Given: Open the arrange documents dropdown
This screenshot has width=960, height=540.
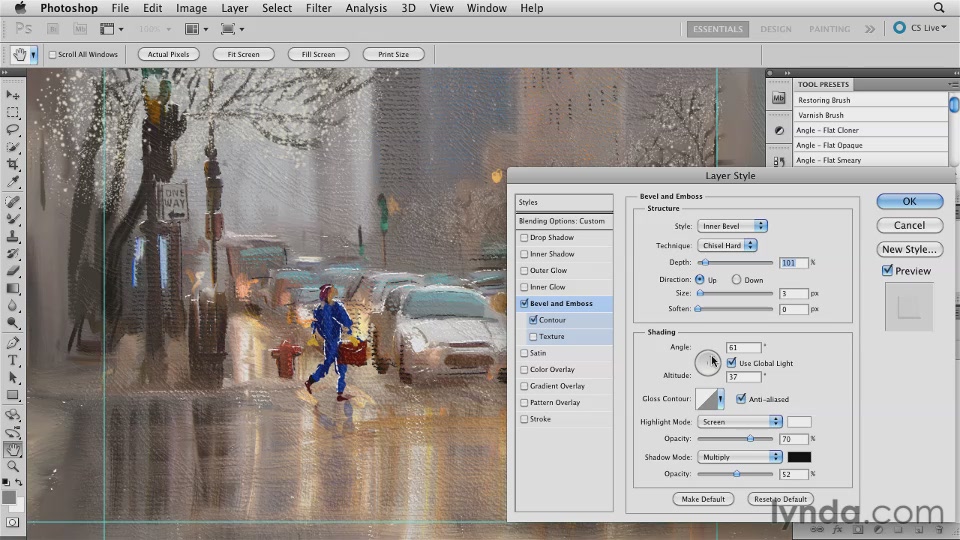Looking at the screenshot, I should [x=196, y=29].
